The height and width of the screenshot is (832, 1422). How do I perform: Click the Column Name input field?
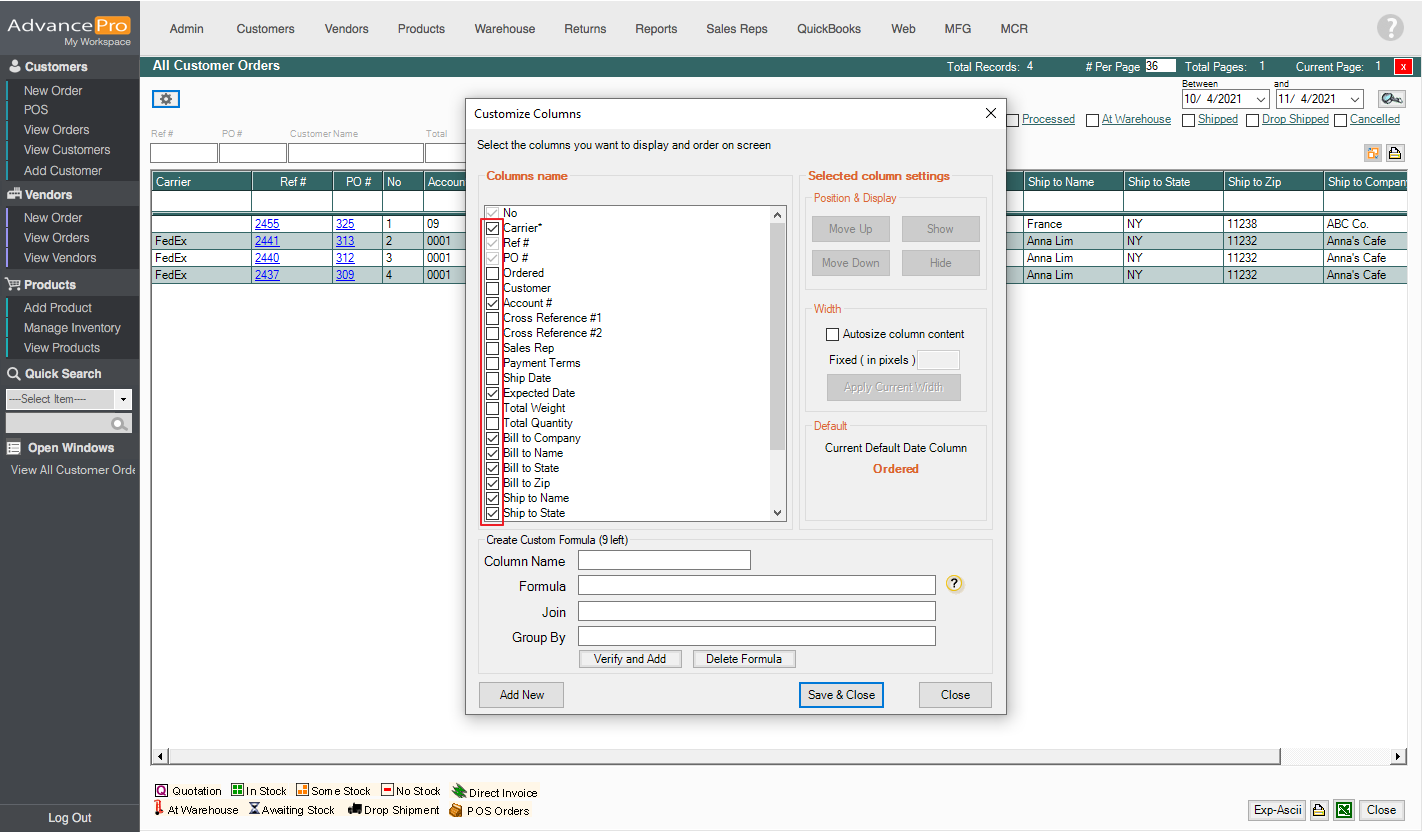click(x=664, y=560)
